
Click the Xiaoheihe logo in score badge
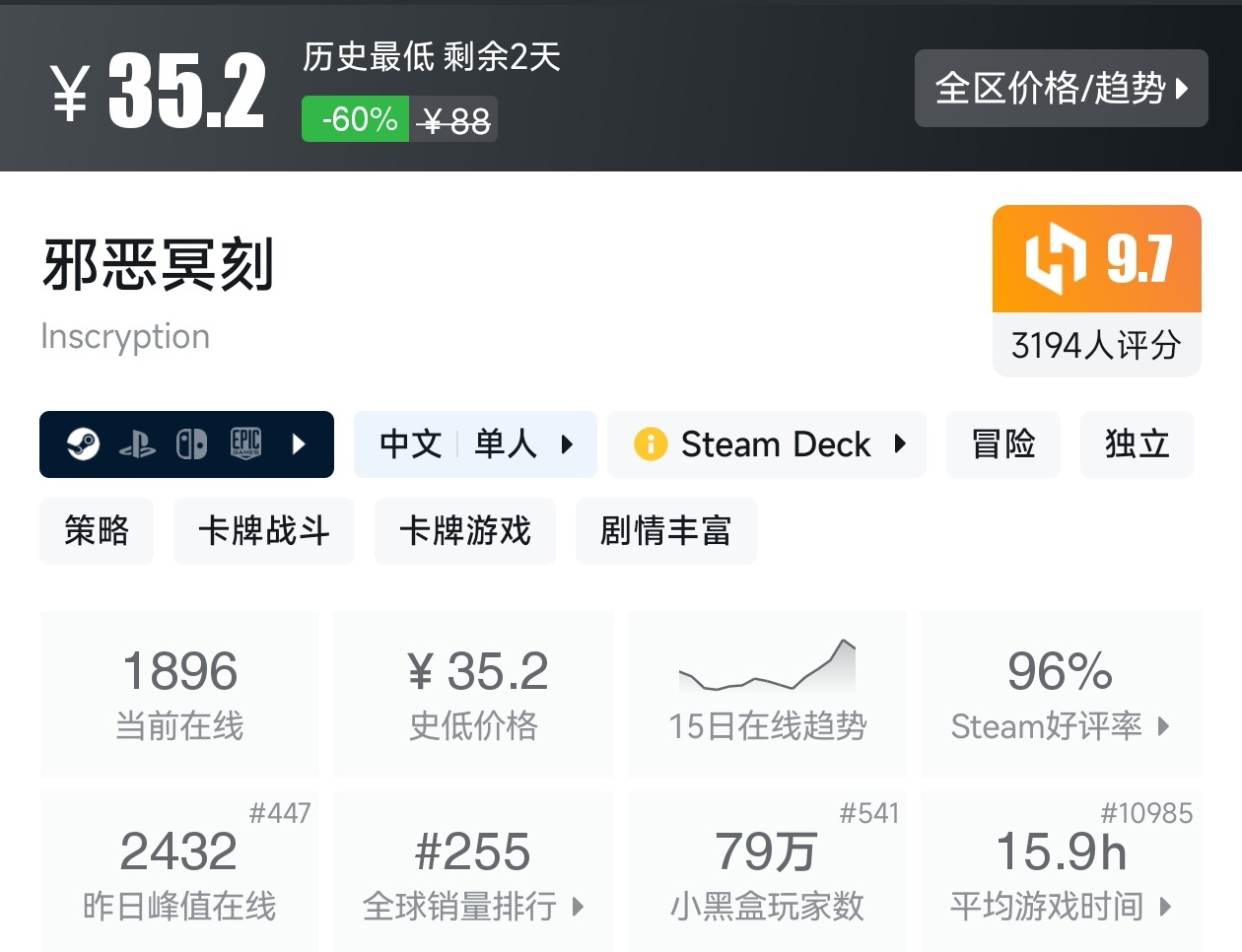click(x=1056, y=258)
